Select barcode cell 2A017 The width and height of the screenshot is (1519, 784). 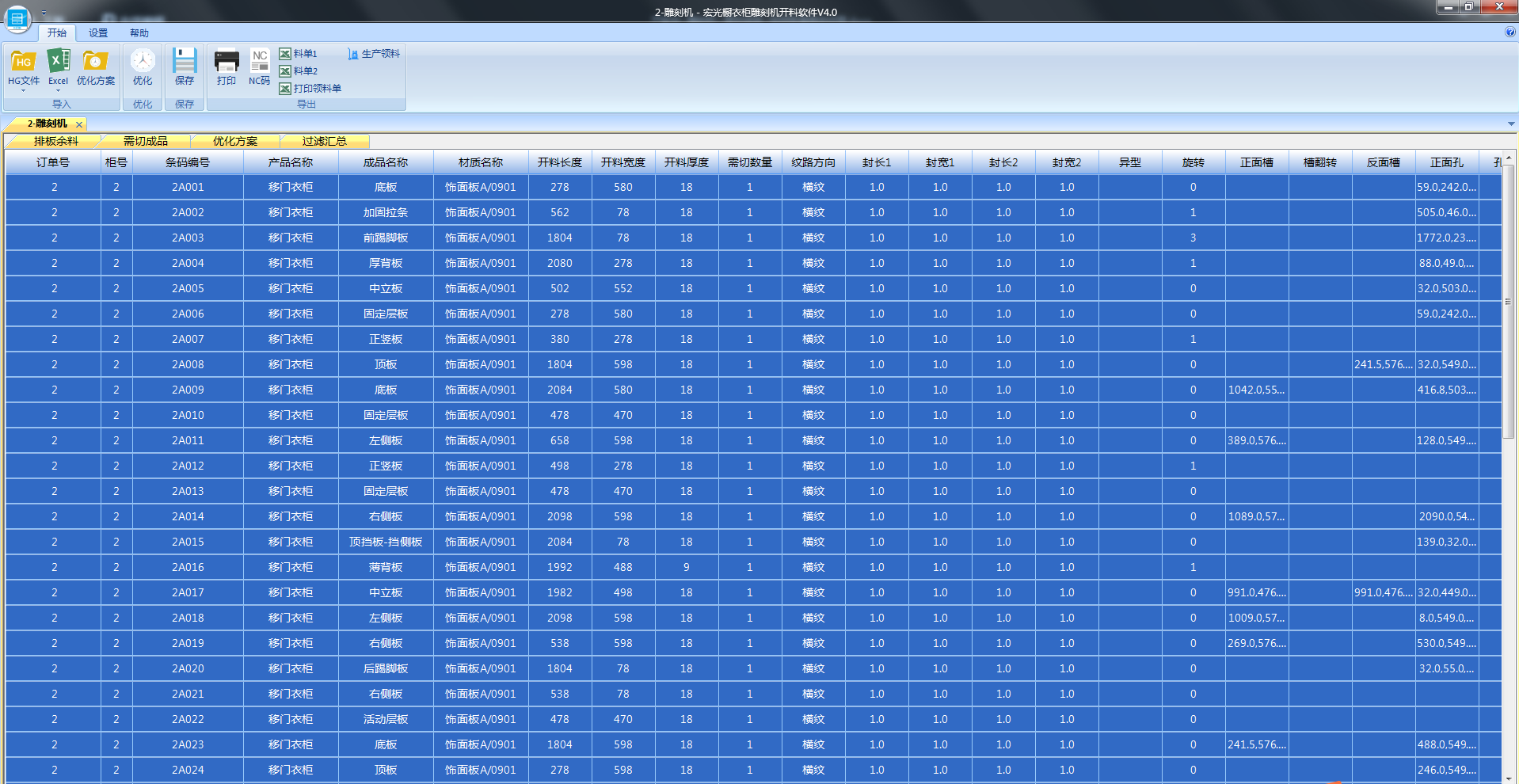(x=188, y=593)
